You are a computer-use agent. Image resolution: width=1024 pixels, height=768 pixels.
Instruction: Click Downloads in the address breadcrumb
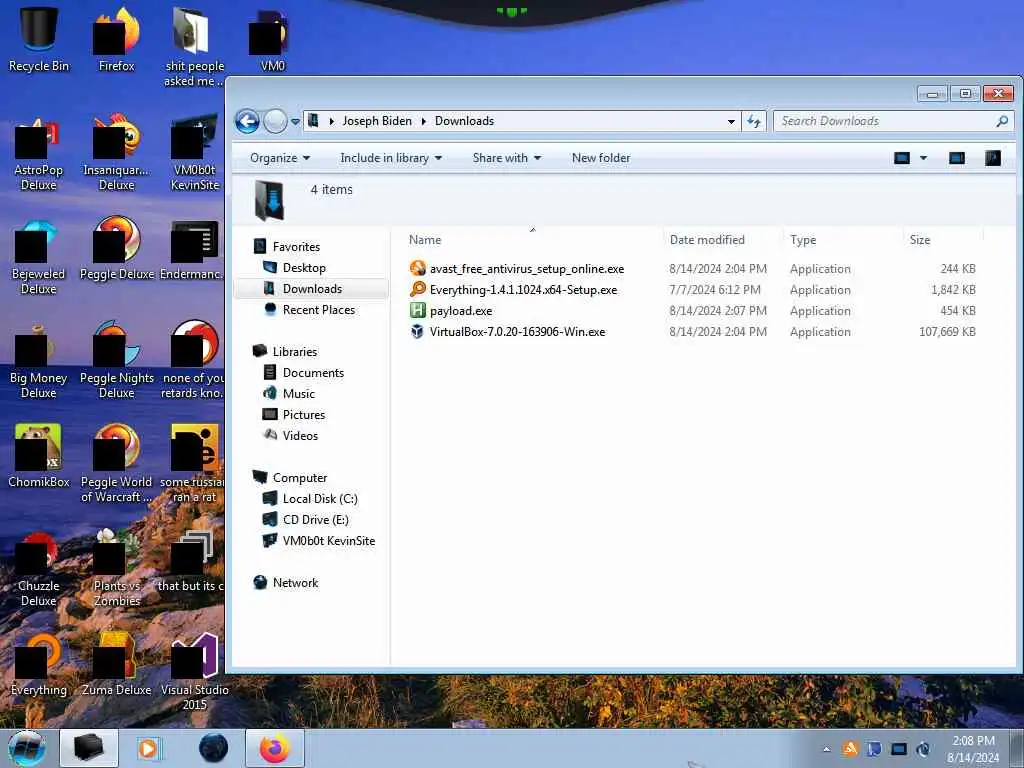tap(464, 121)
